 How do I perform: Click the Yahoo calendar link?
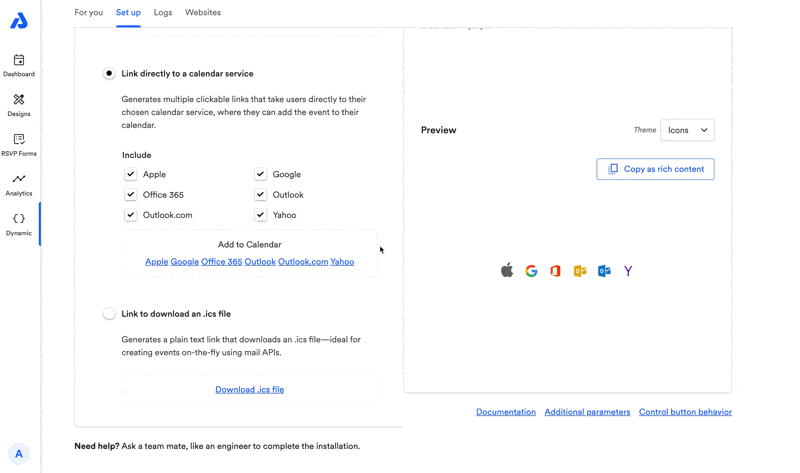point(342,262)
